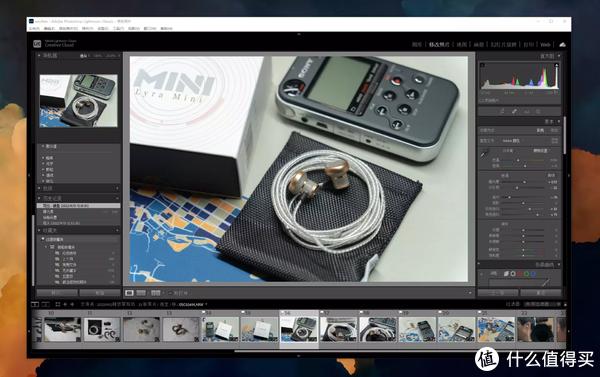Image resolution: width=600 pixels, height=377 pixels.
Task: Click the grid view icon above filmstrip
Action: [x=57, y=304]
